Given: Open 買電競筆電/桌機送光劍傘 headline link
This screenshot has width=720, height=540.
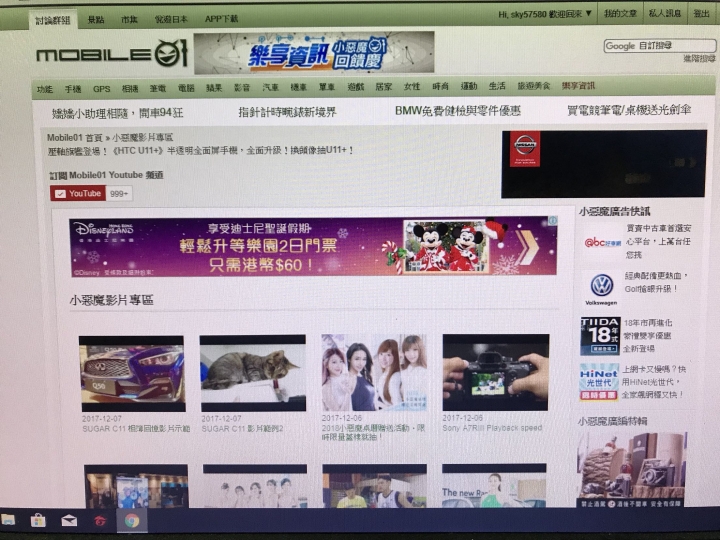Looking at the screenshot, I should [x=629, y=110].
